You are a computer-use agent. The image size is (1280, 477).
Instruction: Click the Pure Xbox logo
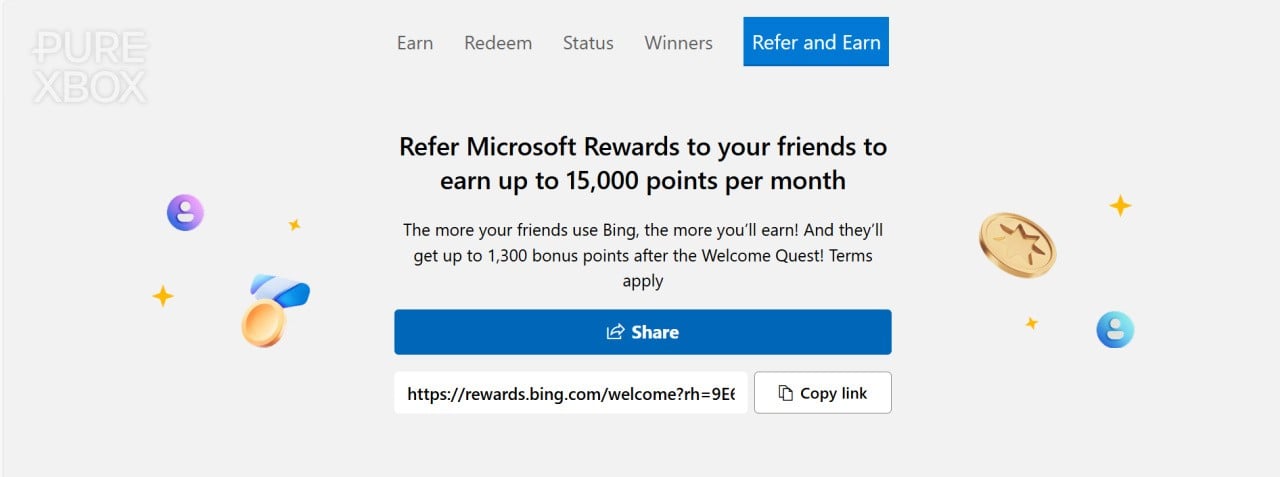tap(90, 67)
